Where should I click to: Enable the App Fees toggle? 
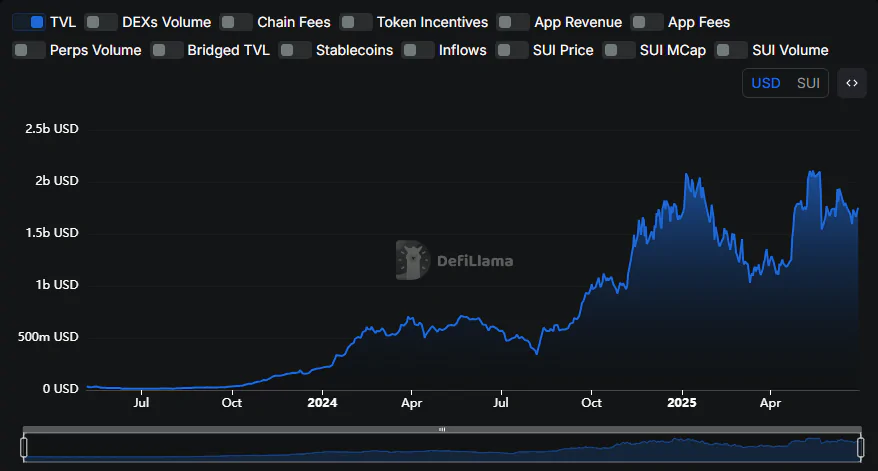click(647, 22)
